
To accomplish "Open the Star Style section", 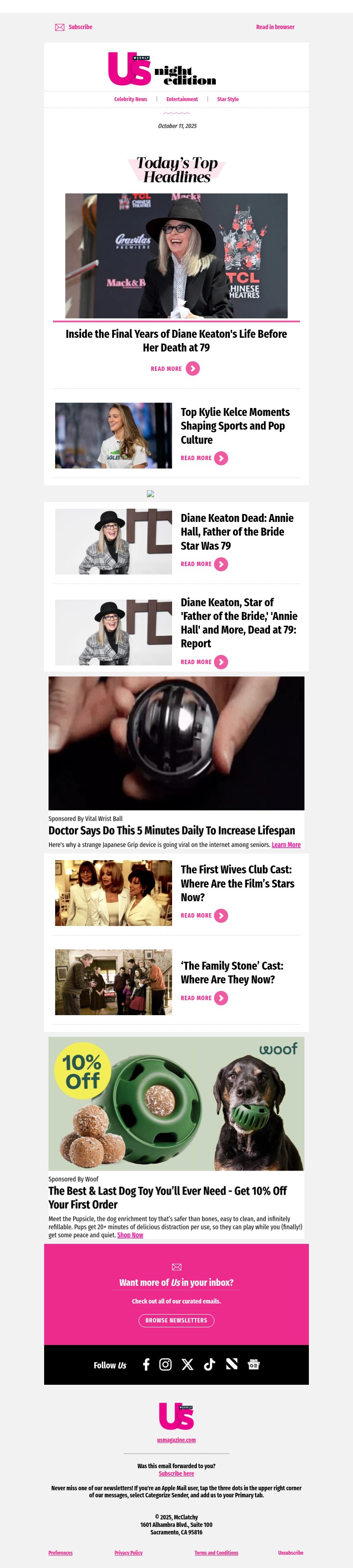I will (228, 99).
